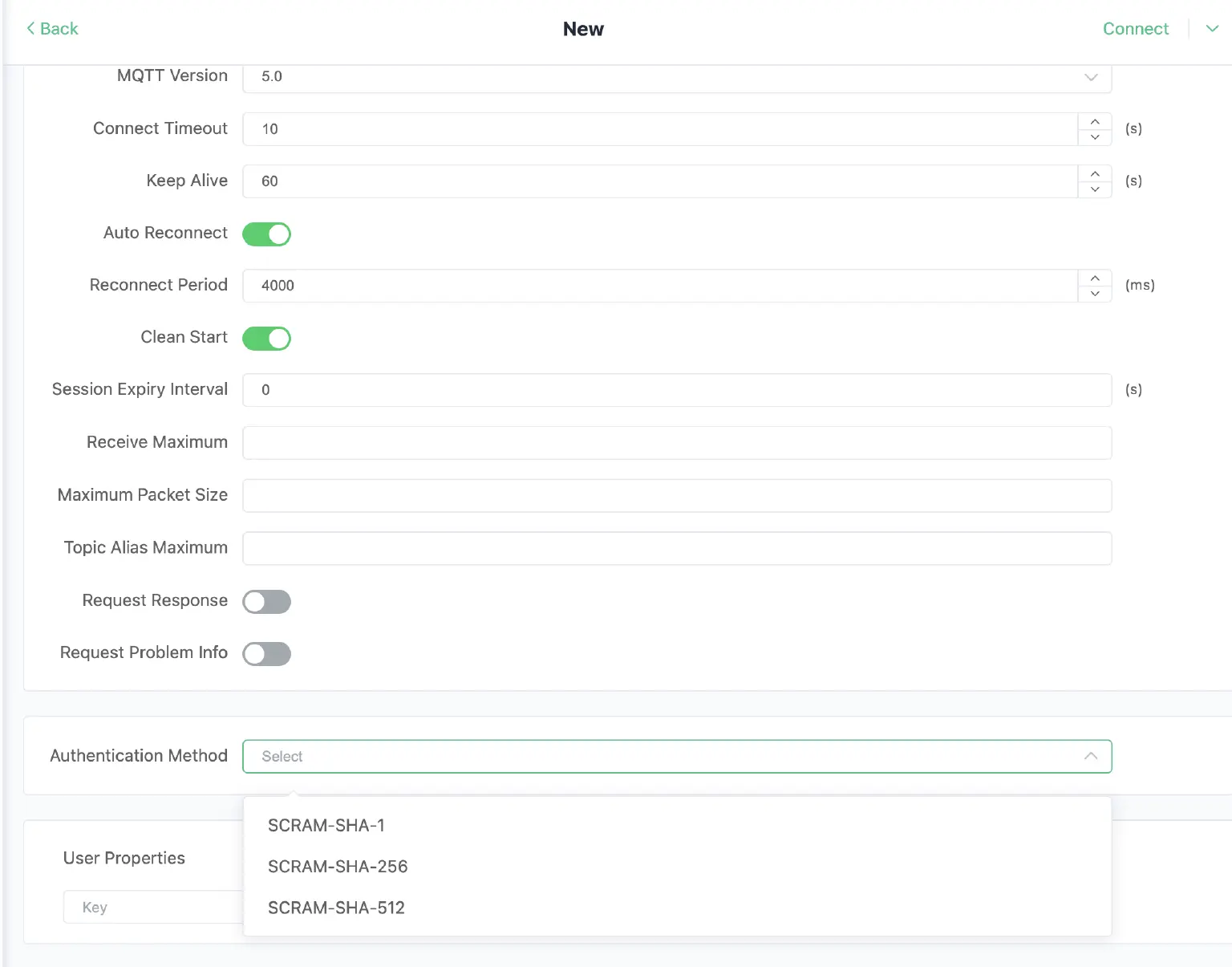Increase Keep Alive with up arrow
The height and width of the screenshot is (967, 1232).
[1095, 173]
